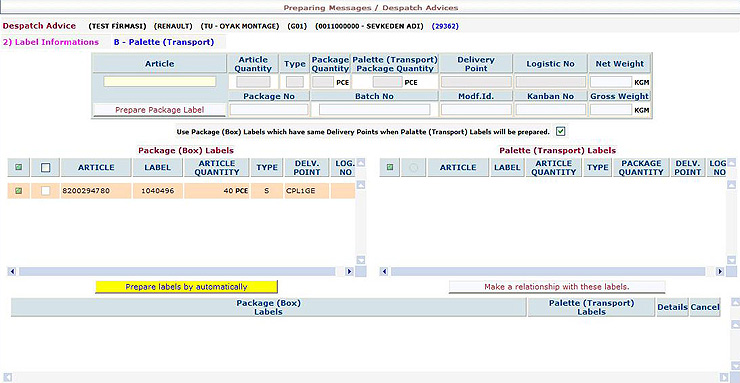Click LABEL column header in Package Labels
Image resolution: width=740 pixels, height=383 pixels.
coord(158,167)
